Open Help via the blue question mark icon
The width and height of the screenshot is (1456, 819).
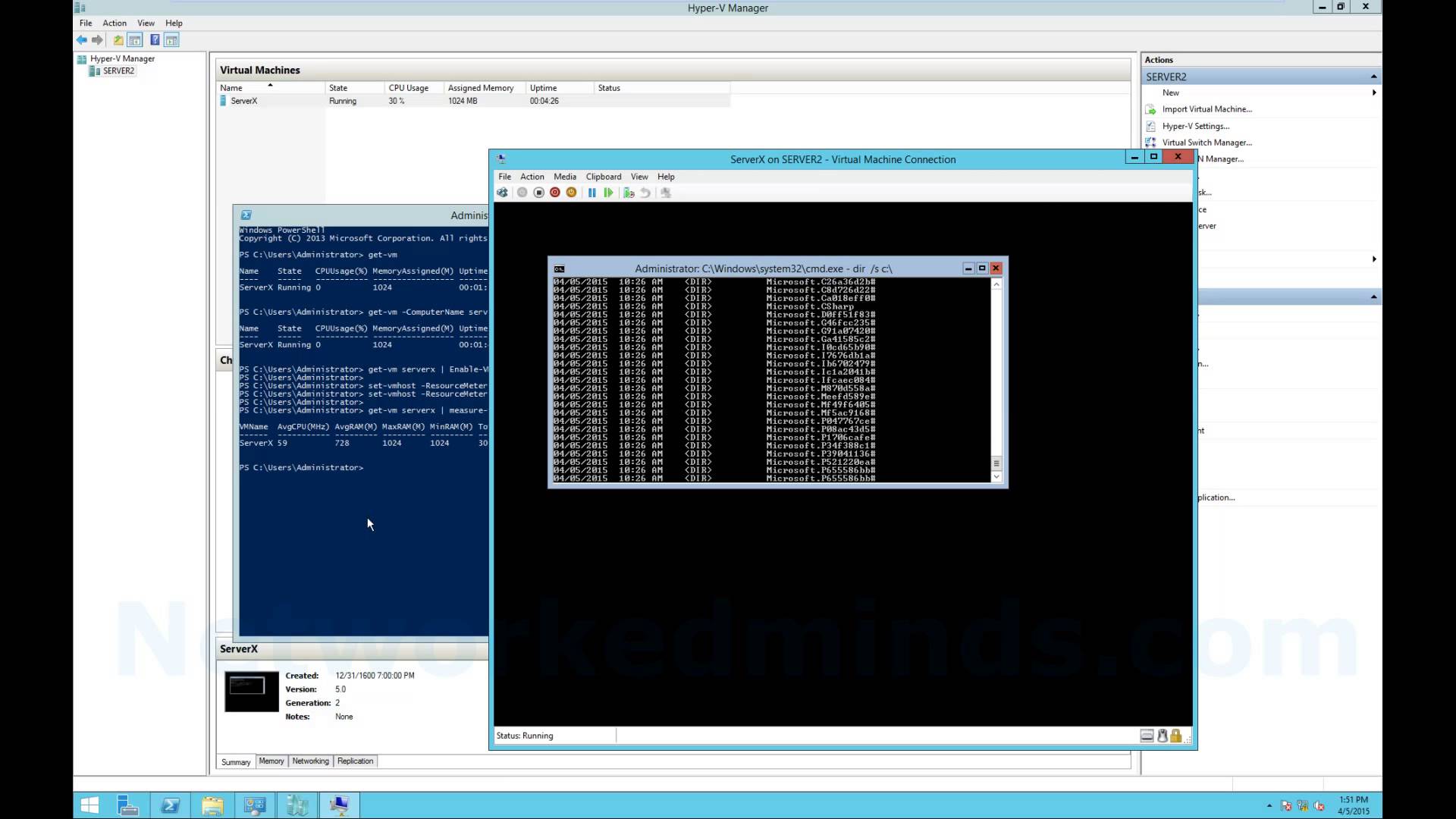(155, 40)
